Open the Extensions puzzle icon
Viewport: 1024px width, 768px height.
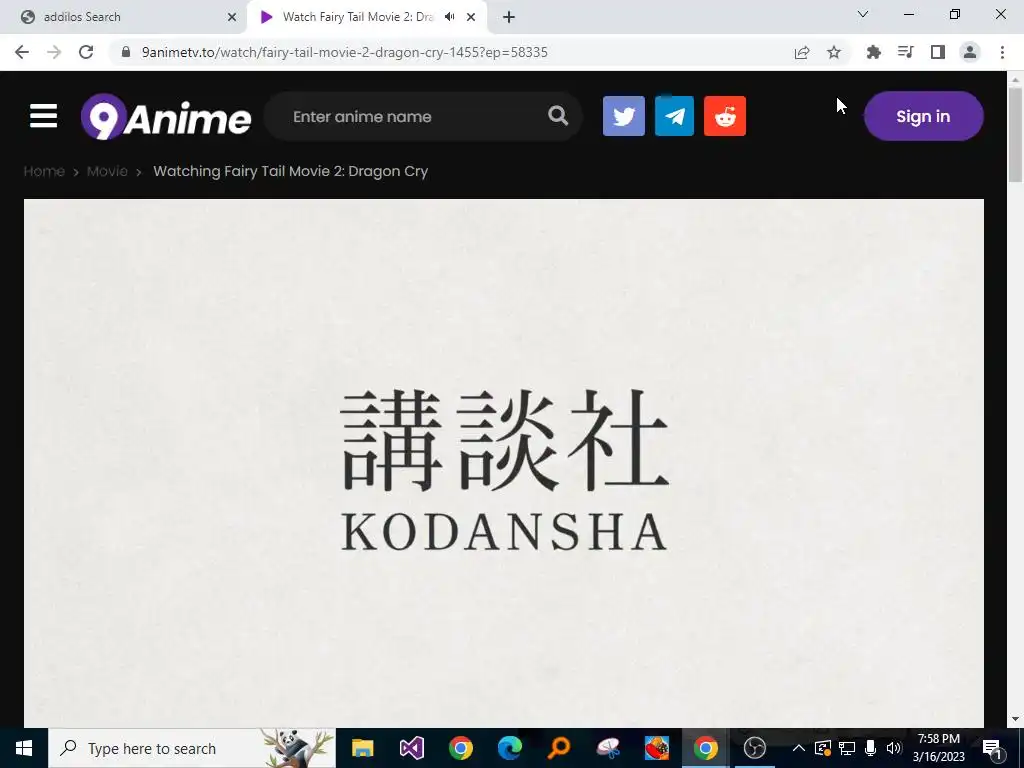[873, 52]
